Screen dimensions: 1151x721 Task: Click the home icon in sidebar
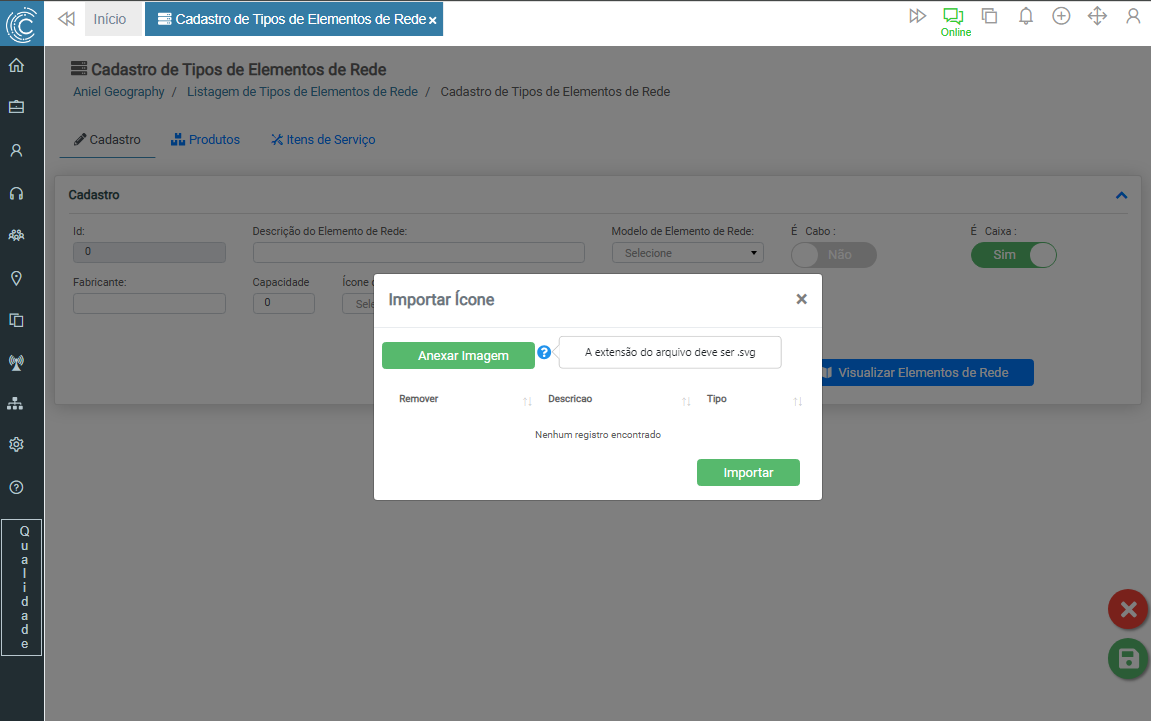(x=16, y=66)
